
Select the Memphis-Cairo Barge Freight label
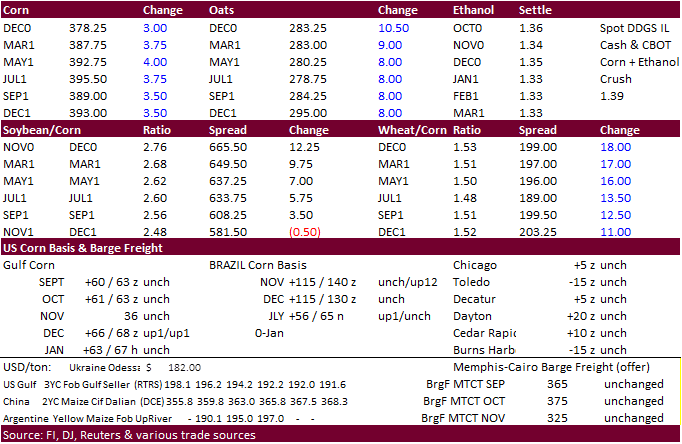[545, 368]
